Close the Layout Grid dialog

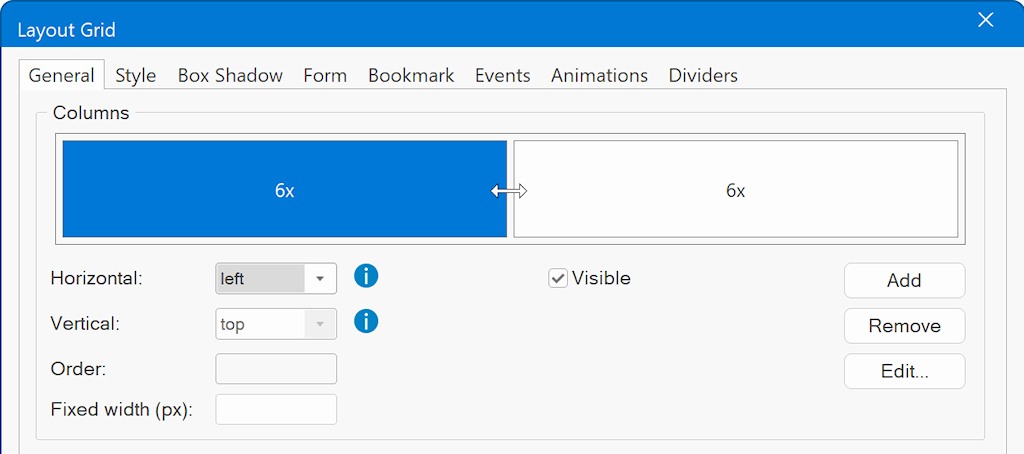pos(985,21)
